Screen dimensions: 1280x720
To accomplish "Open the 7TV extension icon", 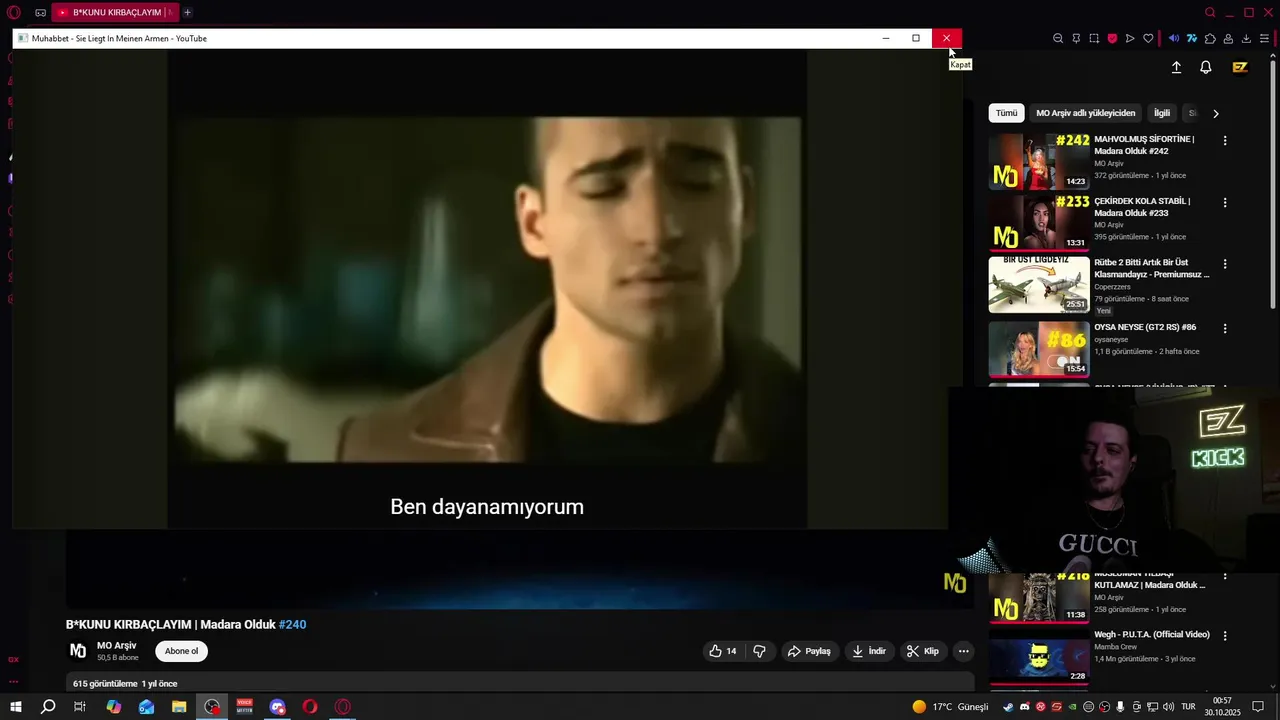I will [1192, 38].
